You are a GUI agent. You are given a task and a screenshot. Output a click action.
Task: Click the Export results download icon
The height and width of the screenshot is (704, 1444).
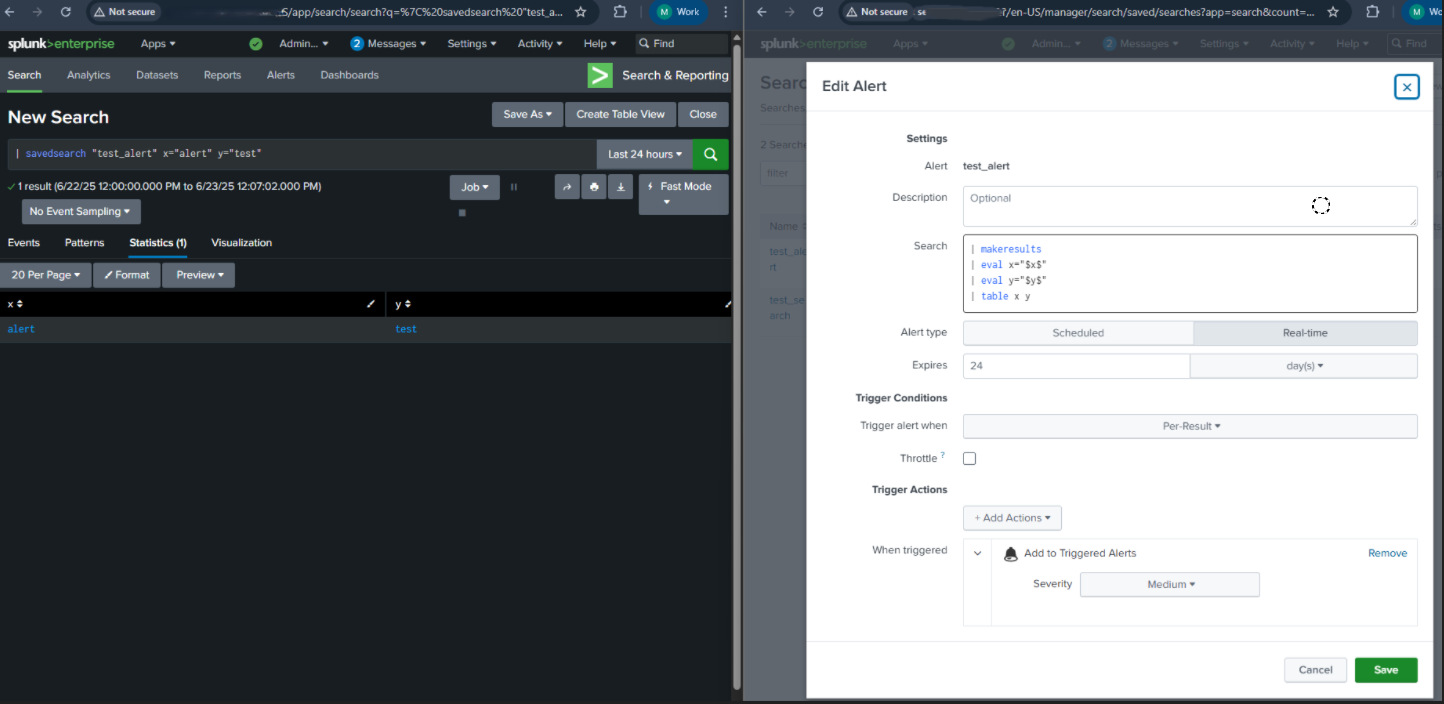pyautogui.click(x=621, y=186)
